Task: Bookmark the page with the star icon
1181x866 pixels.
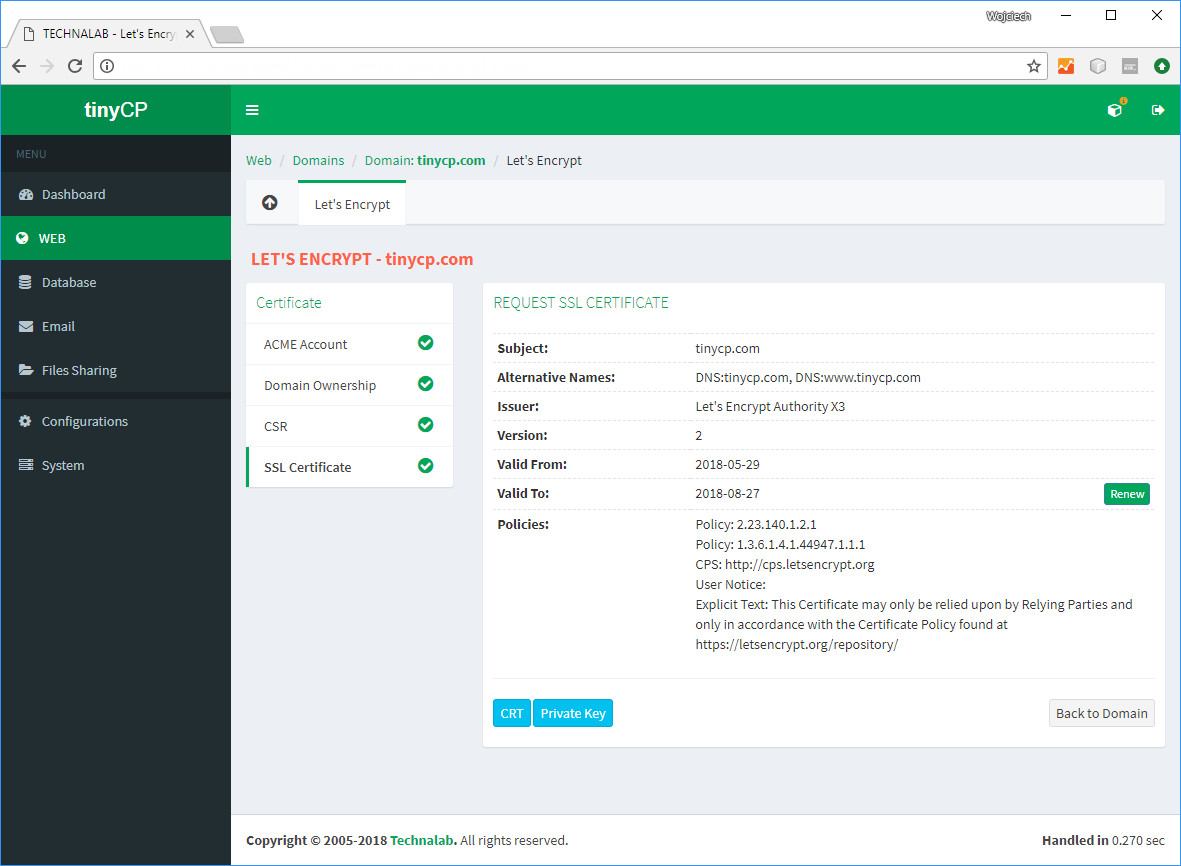Action: pyautogui.click(x=1033, y=66)
